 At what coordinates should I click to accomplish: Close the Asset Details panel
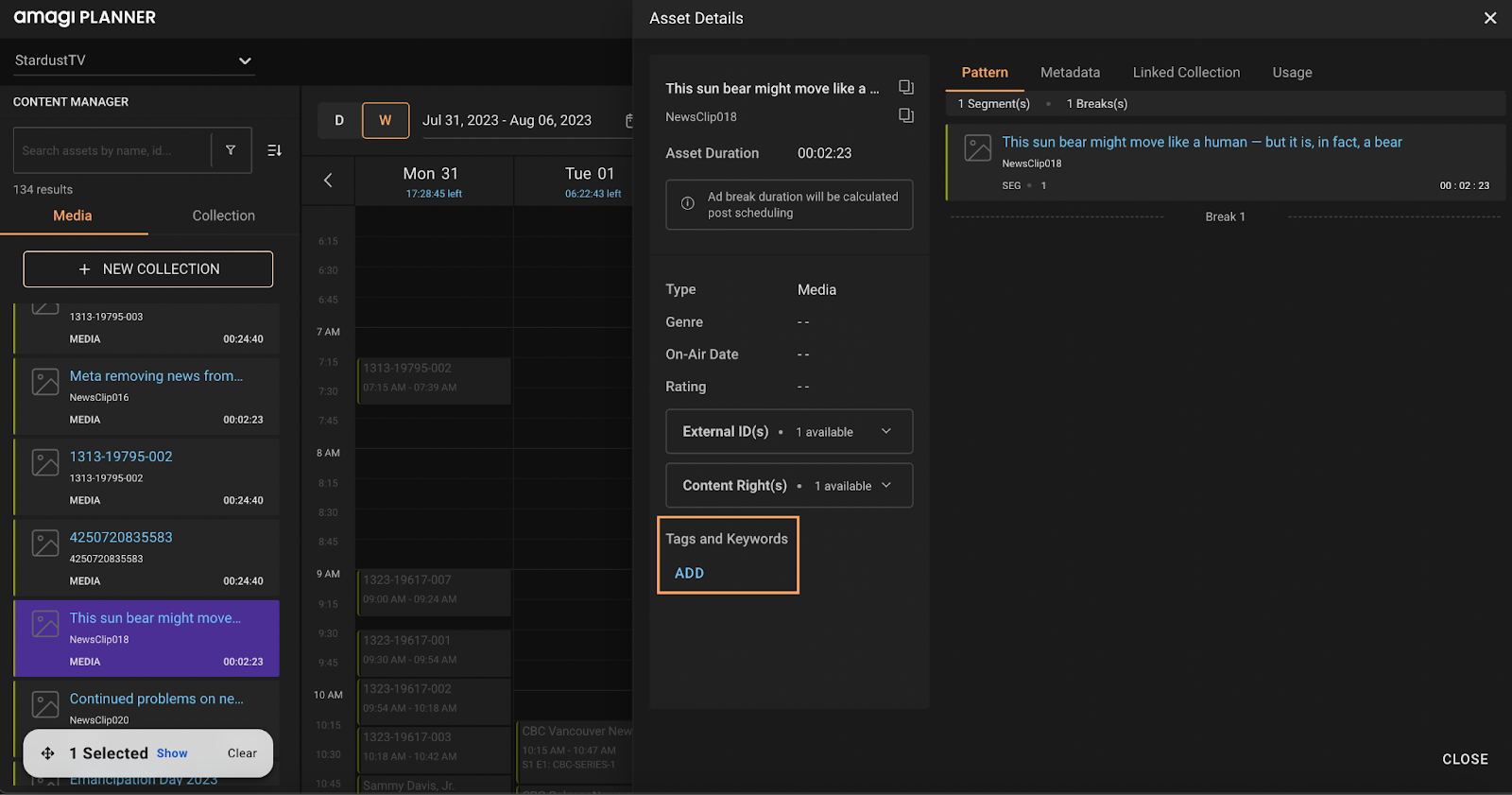[1490, 18]
